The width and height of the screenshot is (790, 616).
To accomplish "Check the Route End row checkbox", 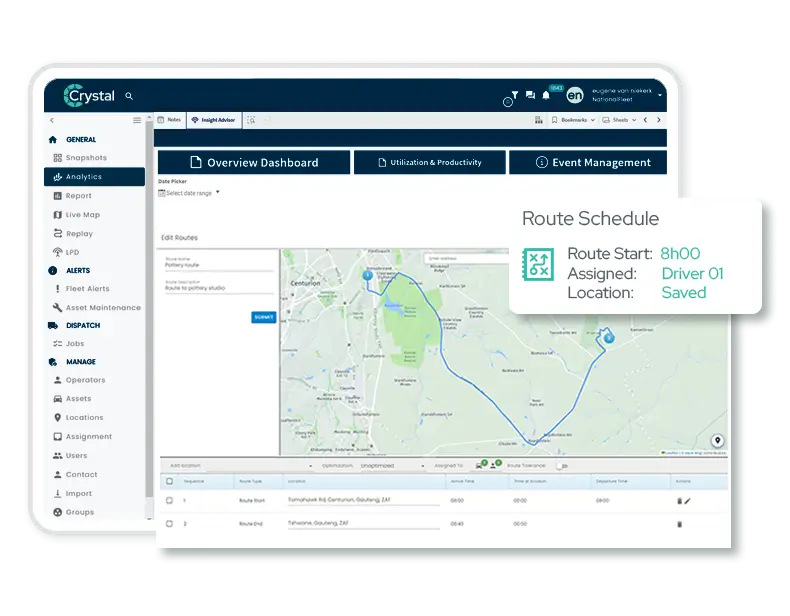I will tap(169, 524).
